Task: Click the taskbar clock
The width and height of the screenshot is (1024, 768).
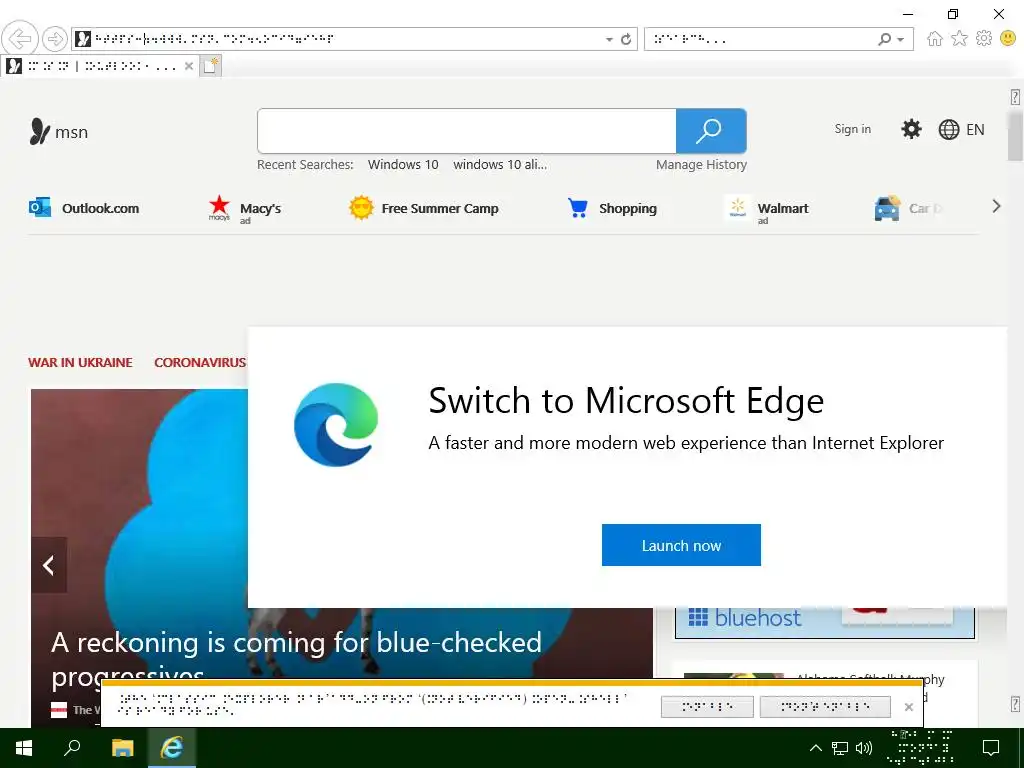Action: tap(921, 748)
